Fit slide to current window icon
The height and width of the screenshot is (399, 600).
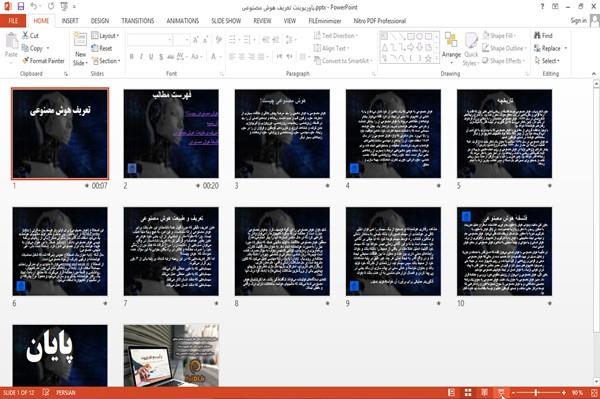pos(594,392)
